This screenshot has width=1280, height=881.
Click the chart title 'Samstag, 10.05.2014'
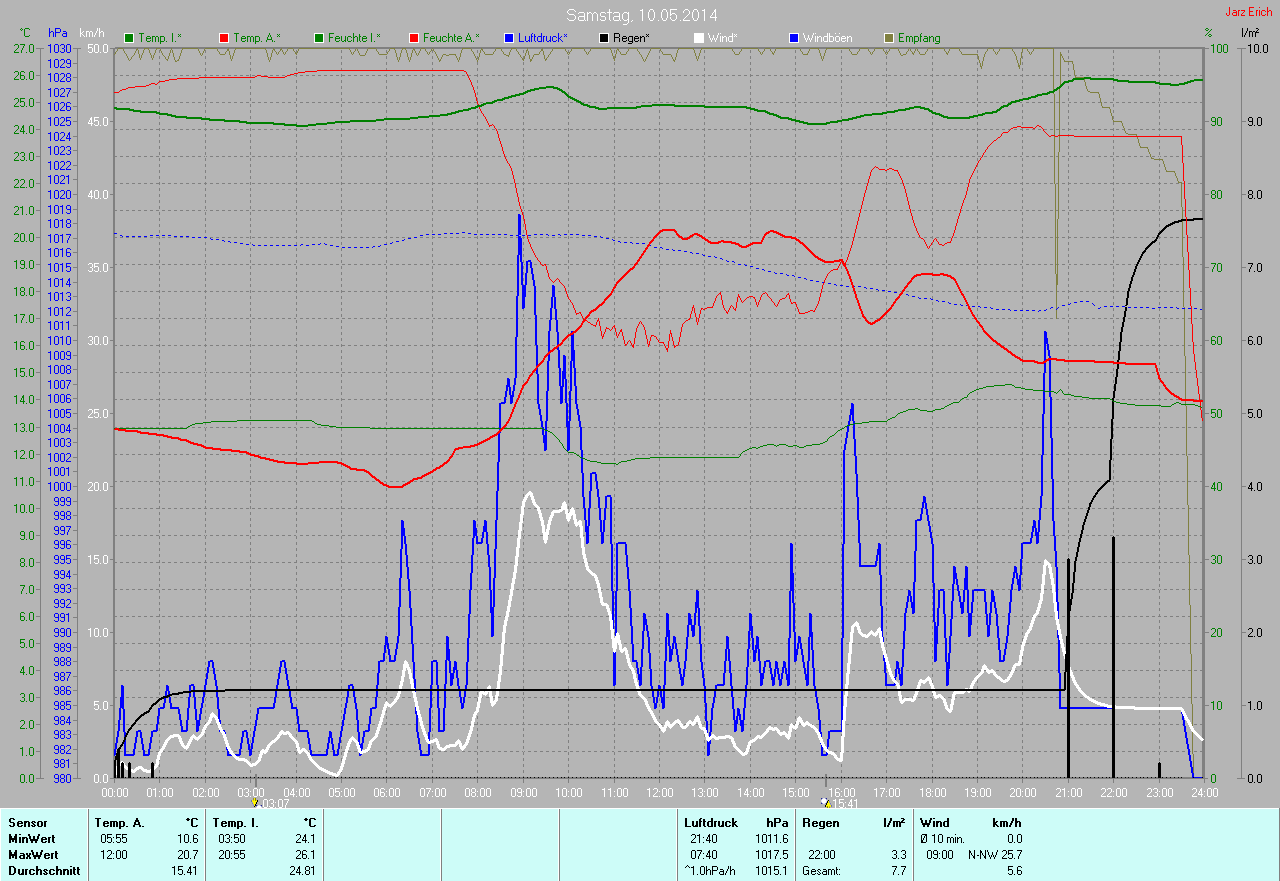[642, 15]
